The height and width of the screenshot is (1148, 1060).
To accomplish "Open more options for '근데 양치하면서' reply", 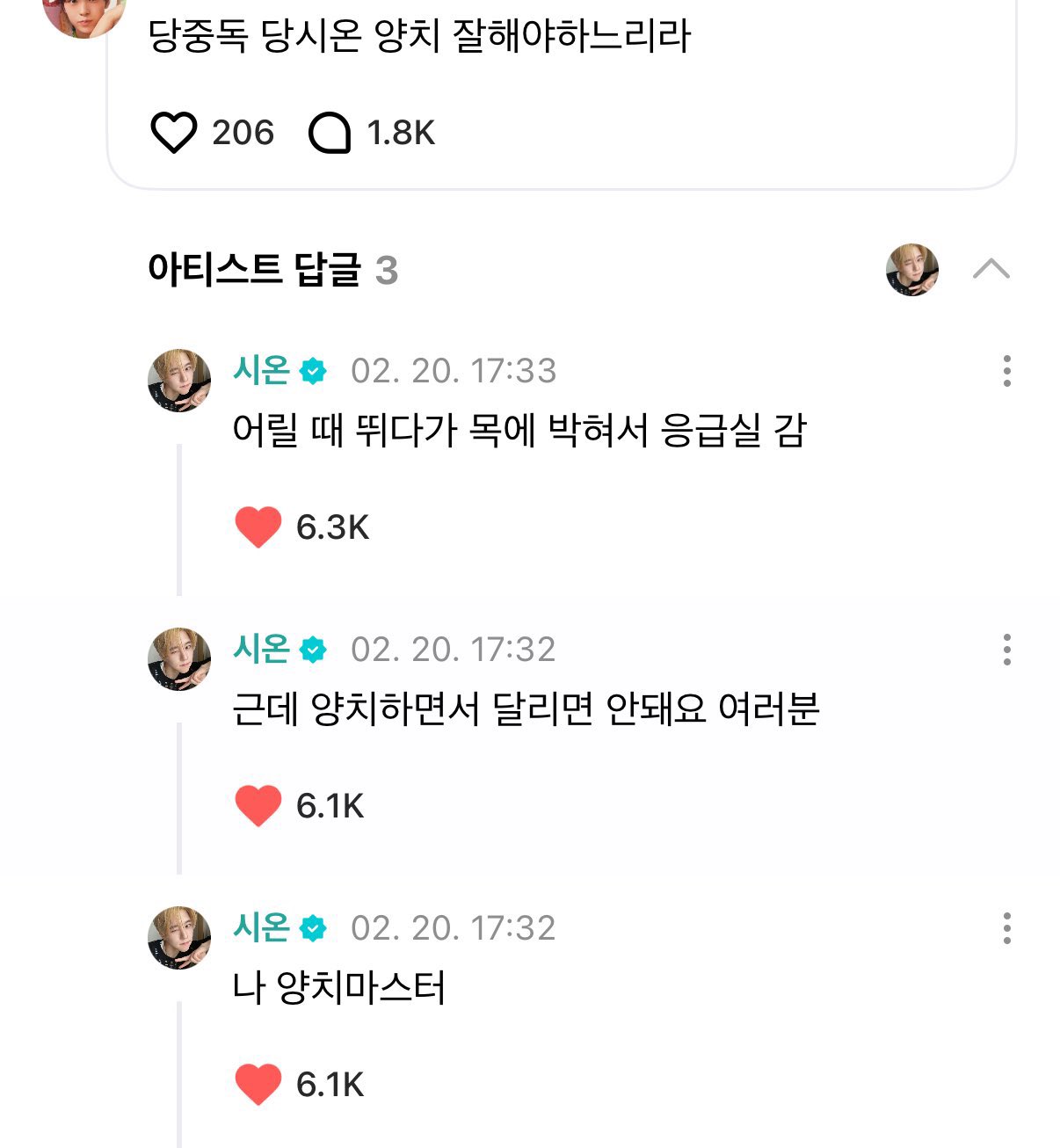I will click(x=1006, y=650).
